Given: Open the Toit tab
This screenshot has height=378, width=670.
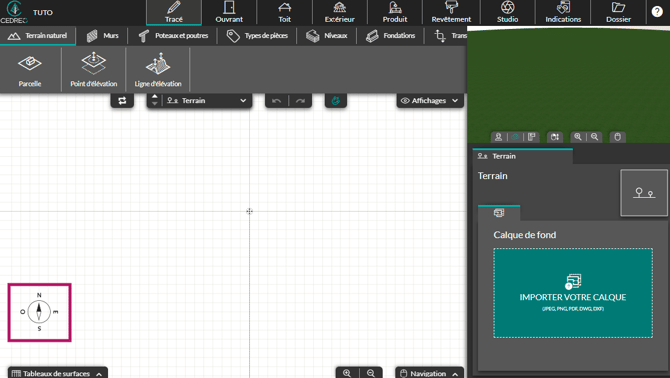Looking at the screenshot, I should 285,12.
